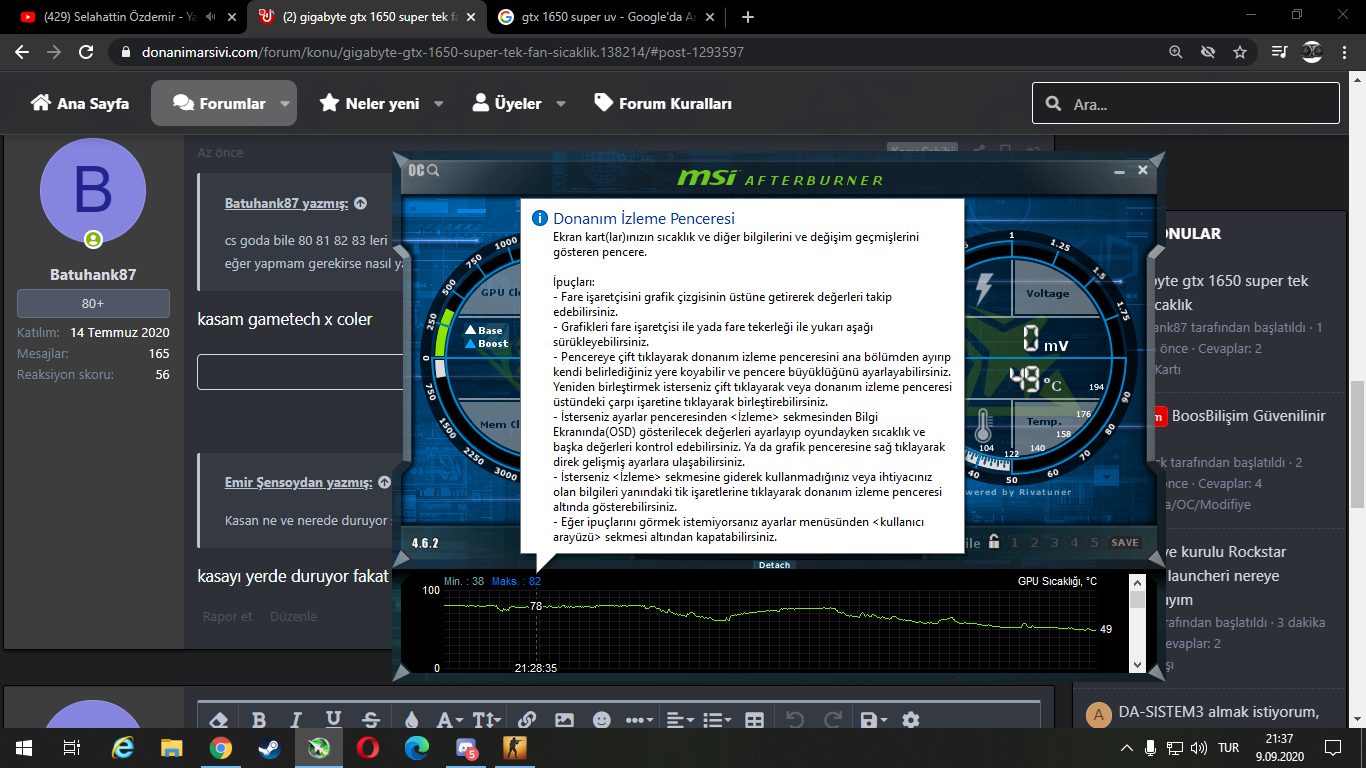Click the monitor graph scrollbar up arrow

1137,582
